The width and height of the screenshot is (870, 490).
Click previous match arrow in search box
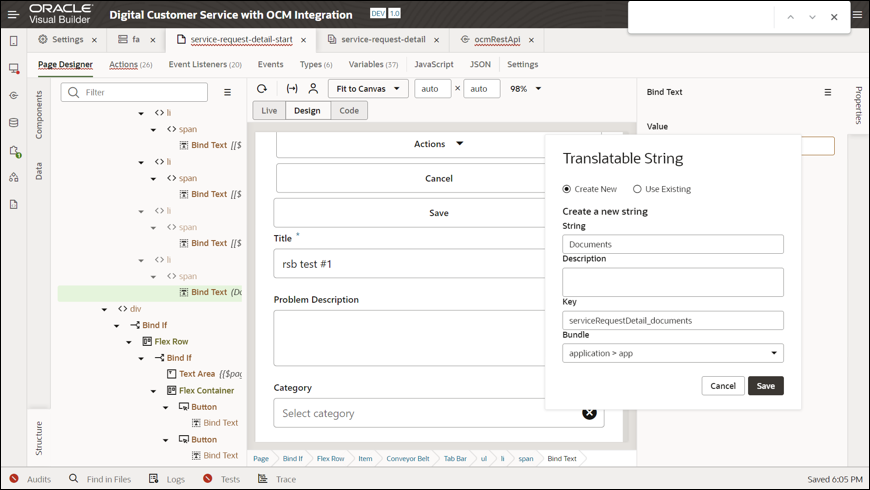[x=791, y=17]
